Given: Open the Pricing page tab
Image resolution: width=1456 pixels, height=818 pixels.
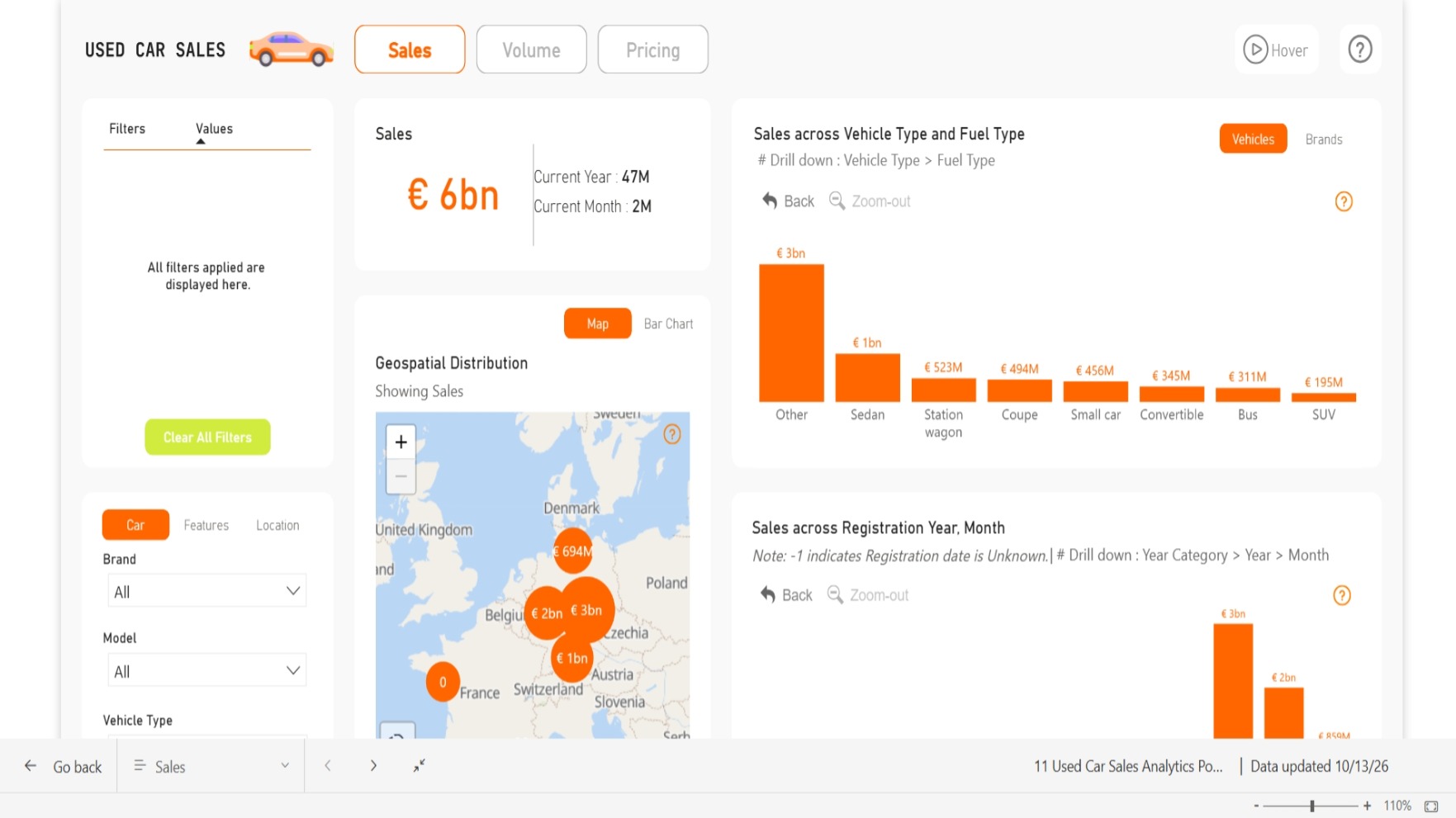Looking at the screenshot, I should pos(653,50).
